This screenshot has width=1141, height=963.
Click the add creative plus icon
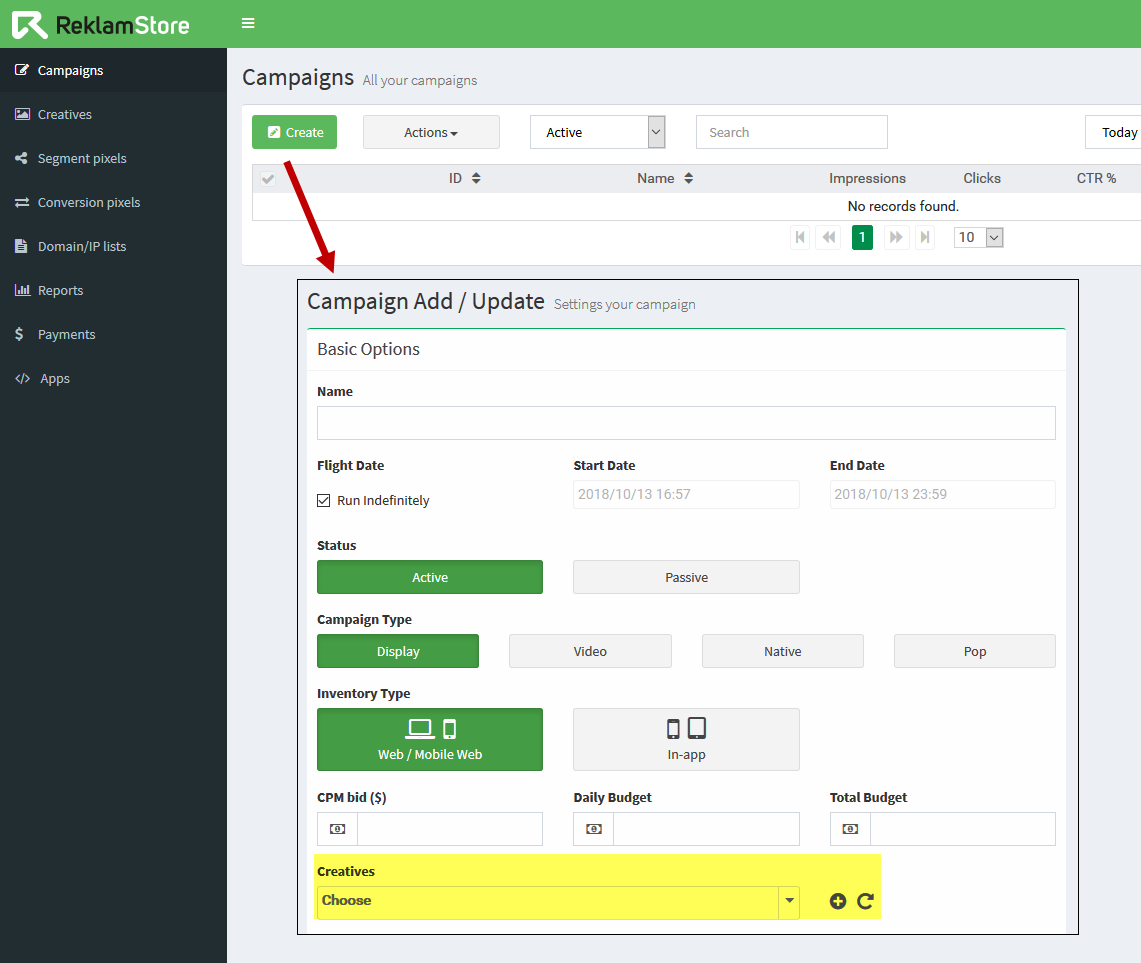tap(838, 901)
